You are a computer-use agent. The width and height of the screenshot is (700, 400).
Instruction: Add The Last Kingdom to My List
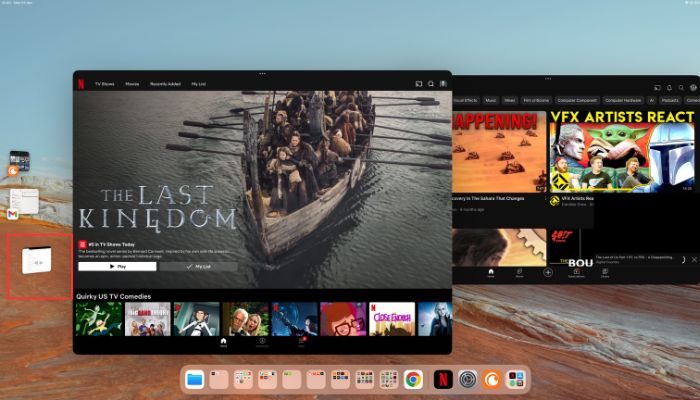point(198,267)
